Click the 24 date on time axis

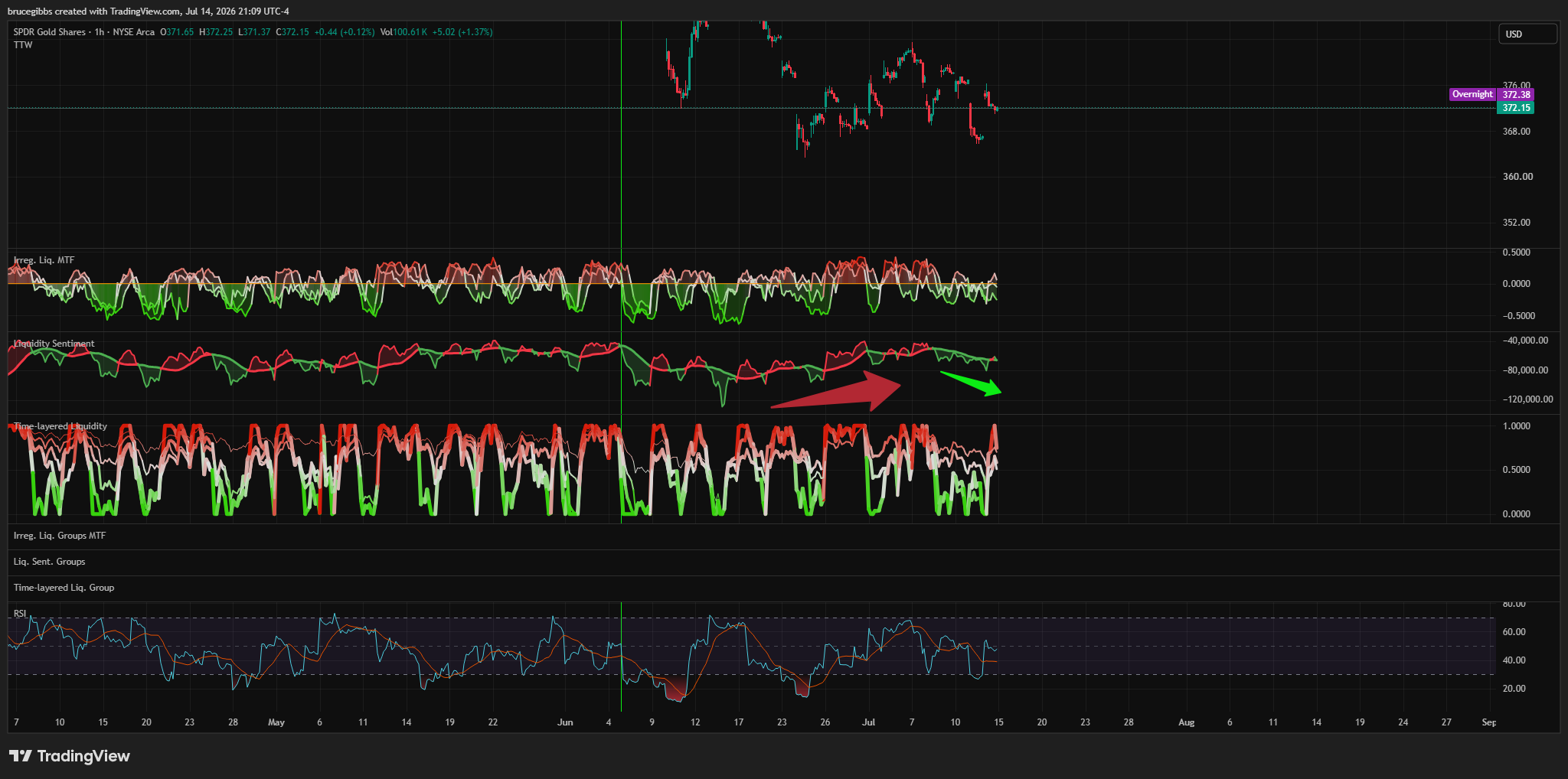[x=1403, y=722]
